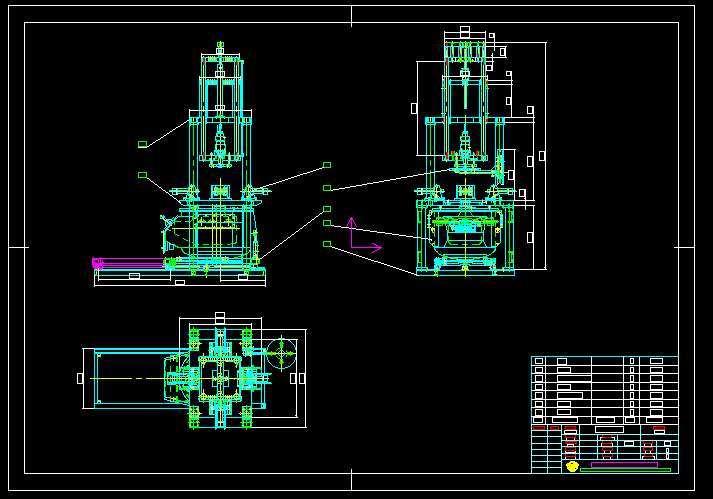Image resolution: width=713 pixels, height=499 pixels.
Task: Select the dimension text right of the plan view
Action: tap(298, 378)
